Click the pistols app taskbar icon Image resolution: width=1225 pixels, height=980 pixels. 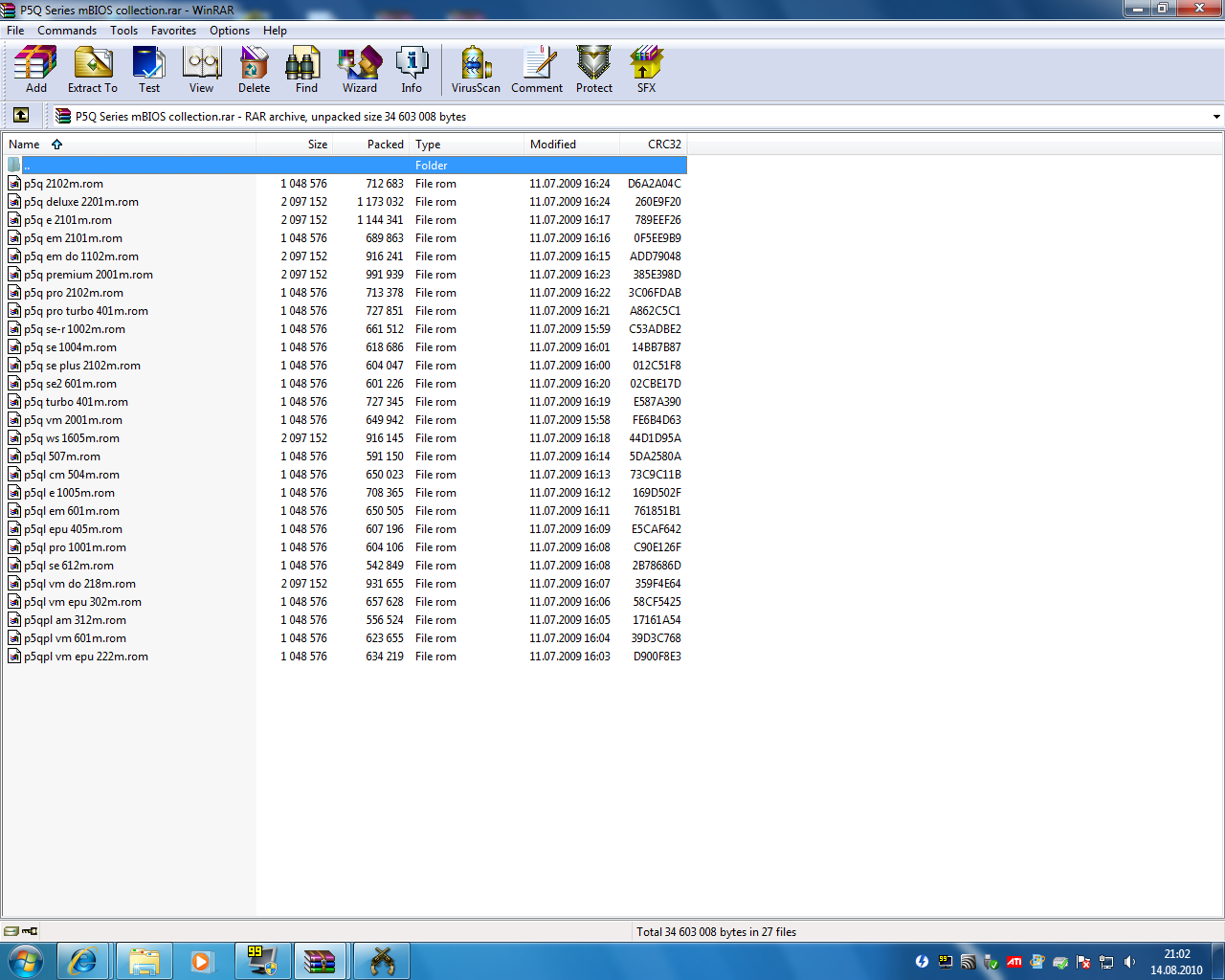pos(382,961)
